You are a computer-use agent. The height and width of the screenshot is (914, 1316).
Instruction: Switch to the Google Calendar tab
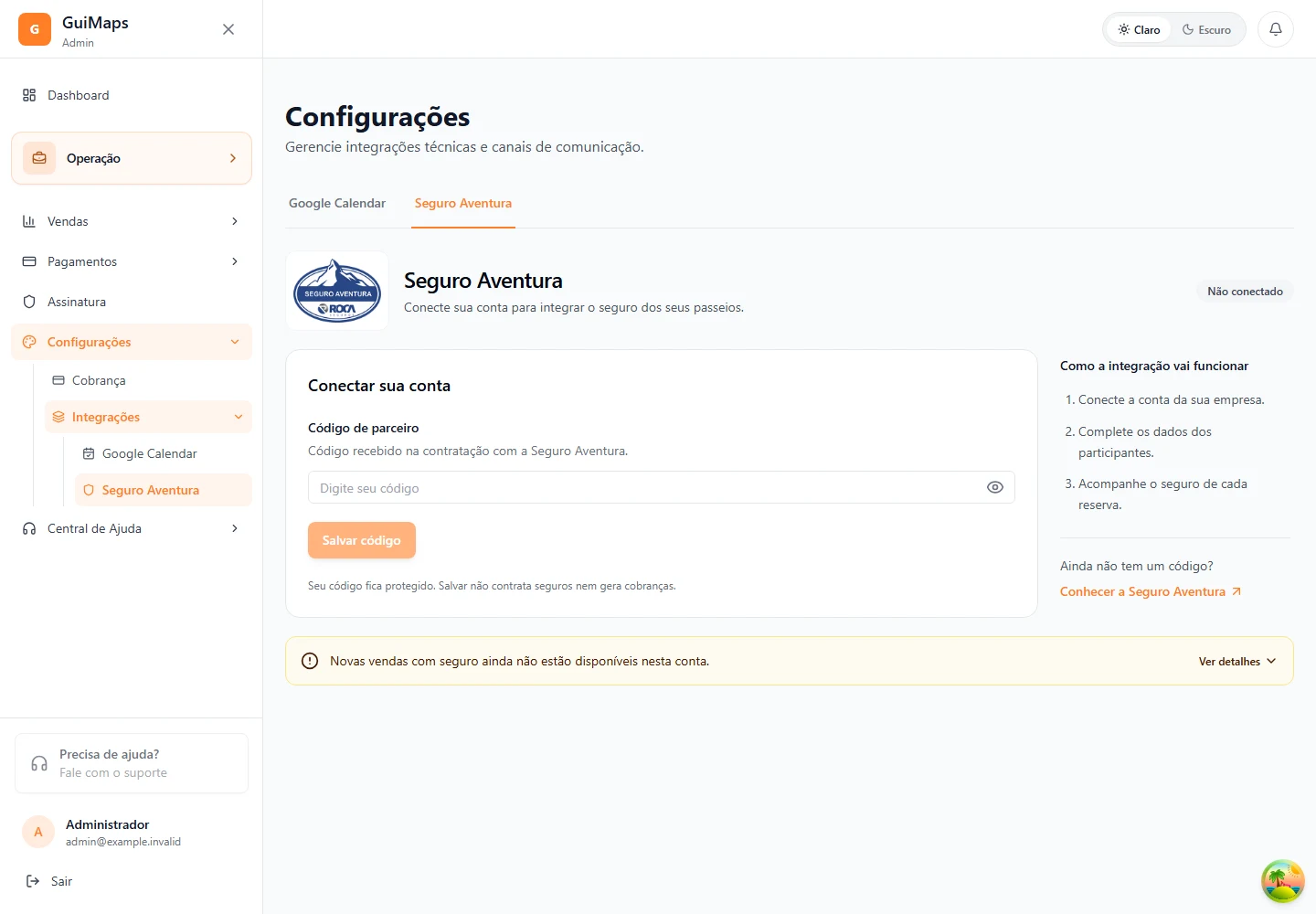337,204
